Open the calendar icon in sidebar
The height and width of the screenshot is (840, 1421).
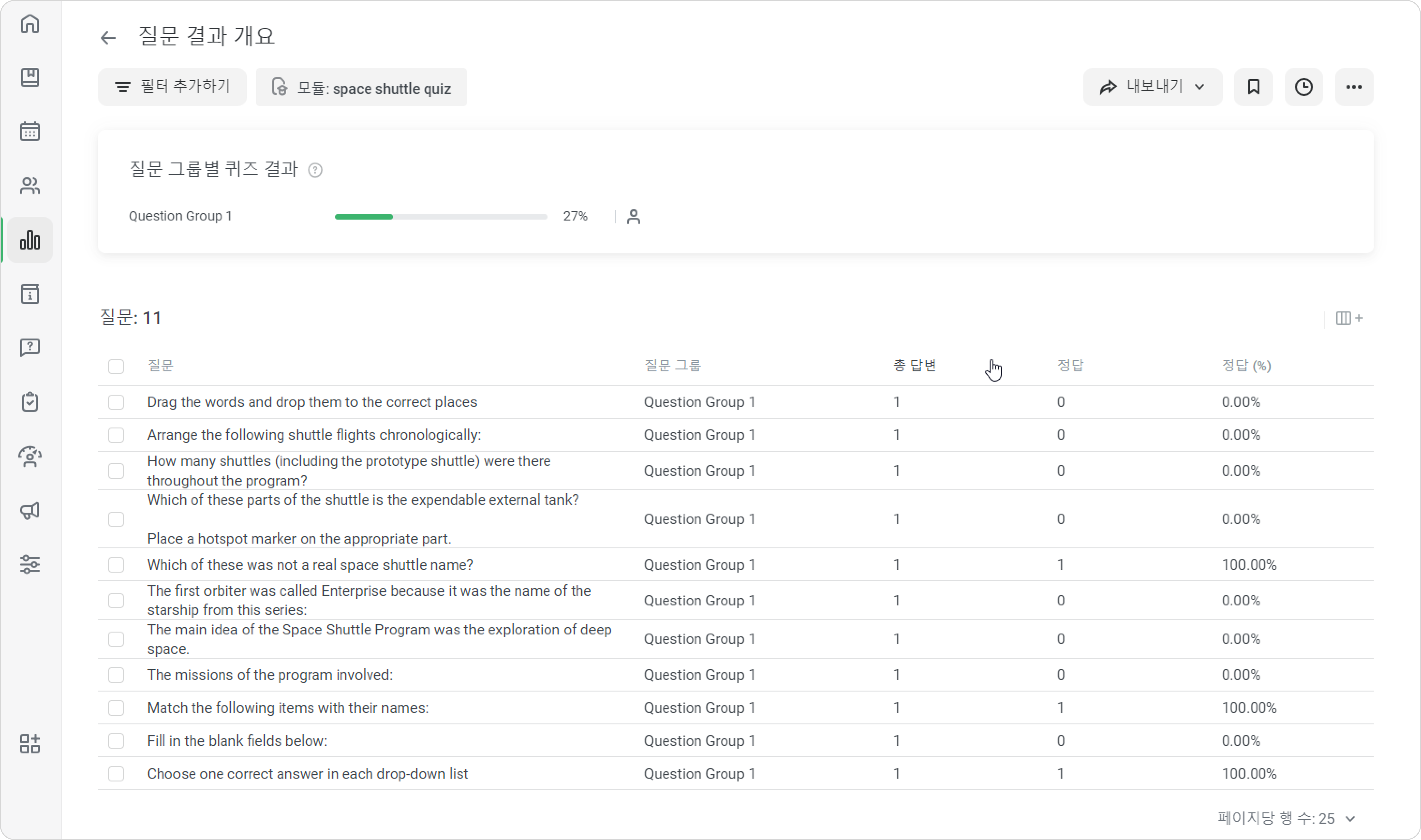tap(30, 131)
